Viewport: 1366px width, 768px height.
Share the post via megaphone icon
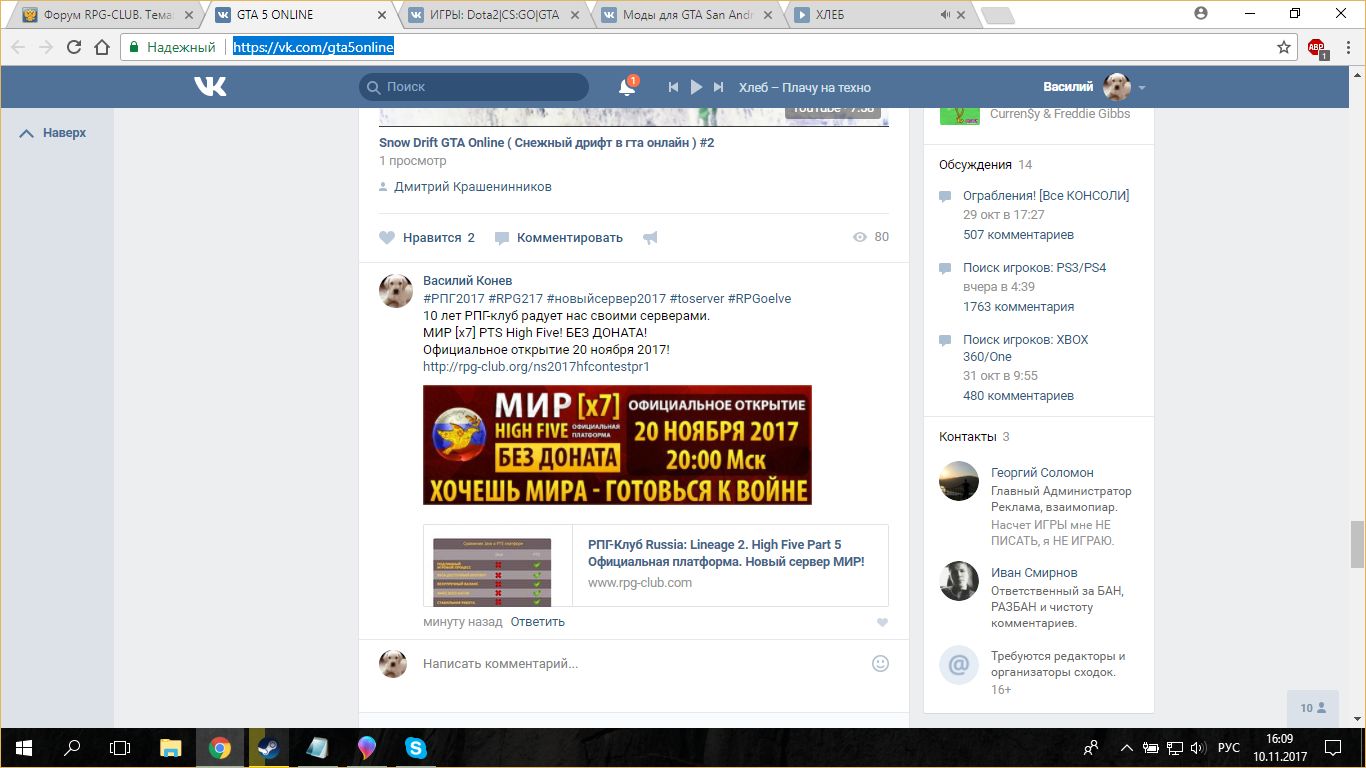pyautogui.click(x=650, y=238)
